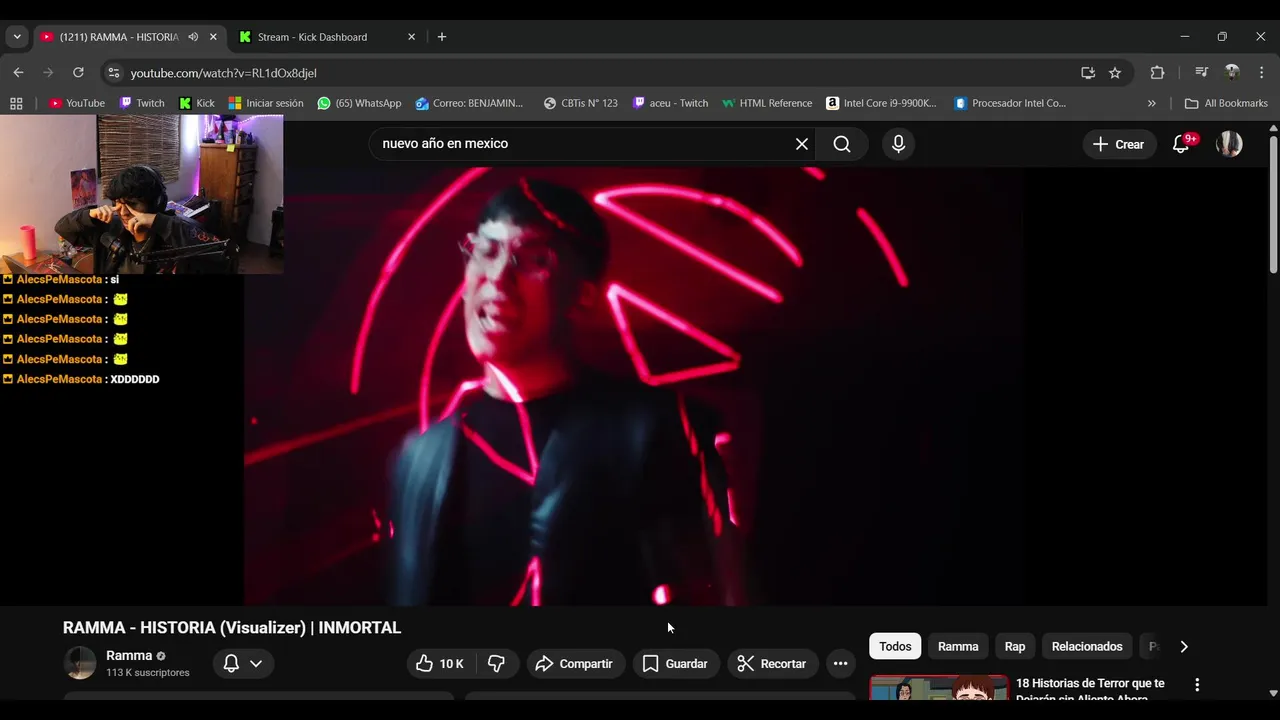Expand hidden bookmarks with double chevron

click(x=1151, y=103)
